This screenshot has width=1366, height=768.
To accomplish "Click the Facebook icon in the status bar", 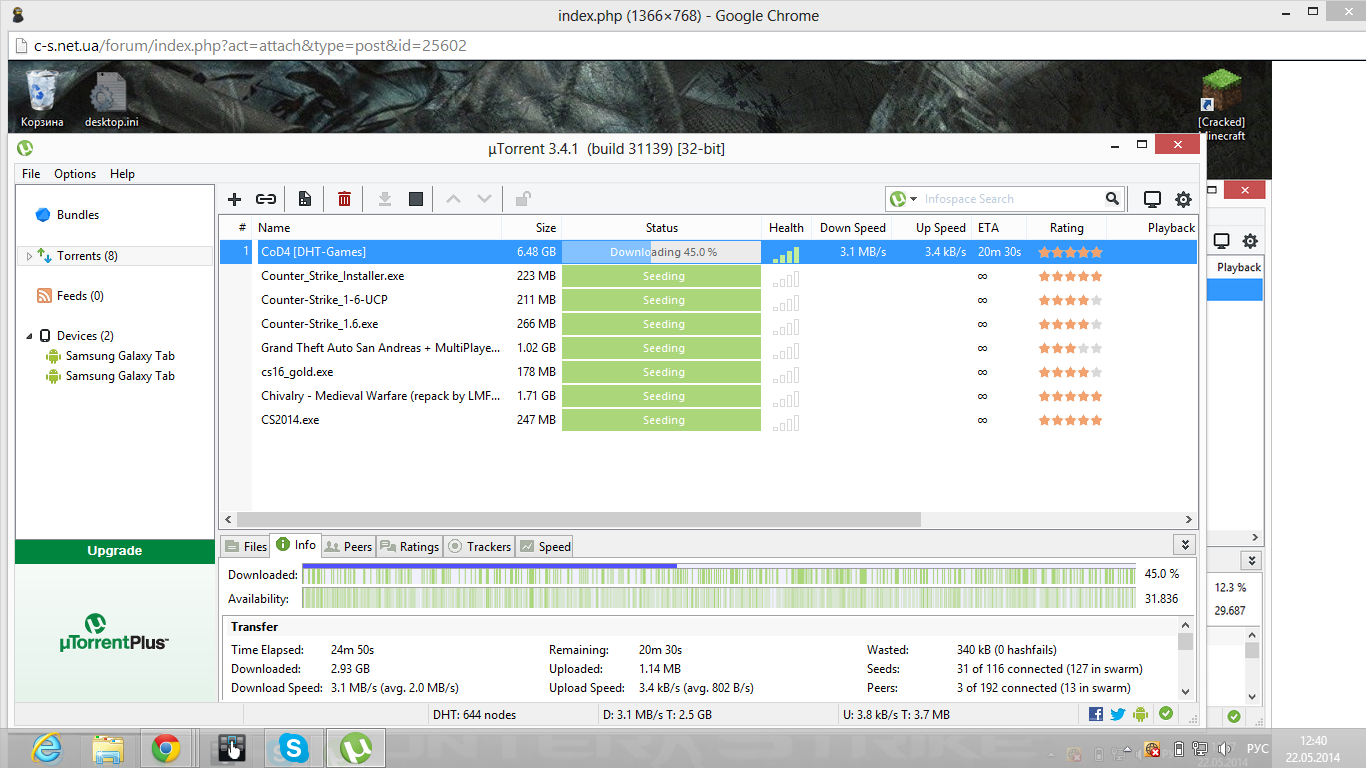I will point(1096,714).
